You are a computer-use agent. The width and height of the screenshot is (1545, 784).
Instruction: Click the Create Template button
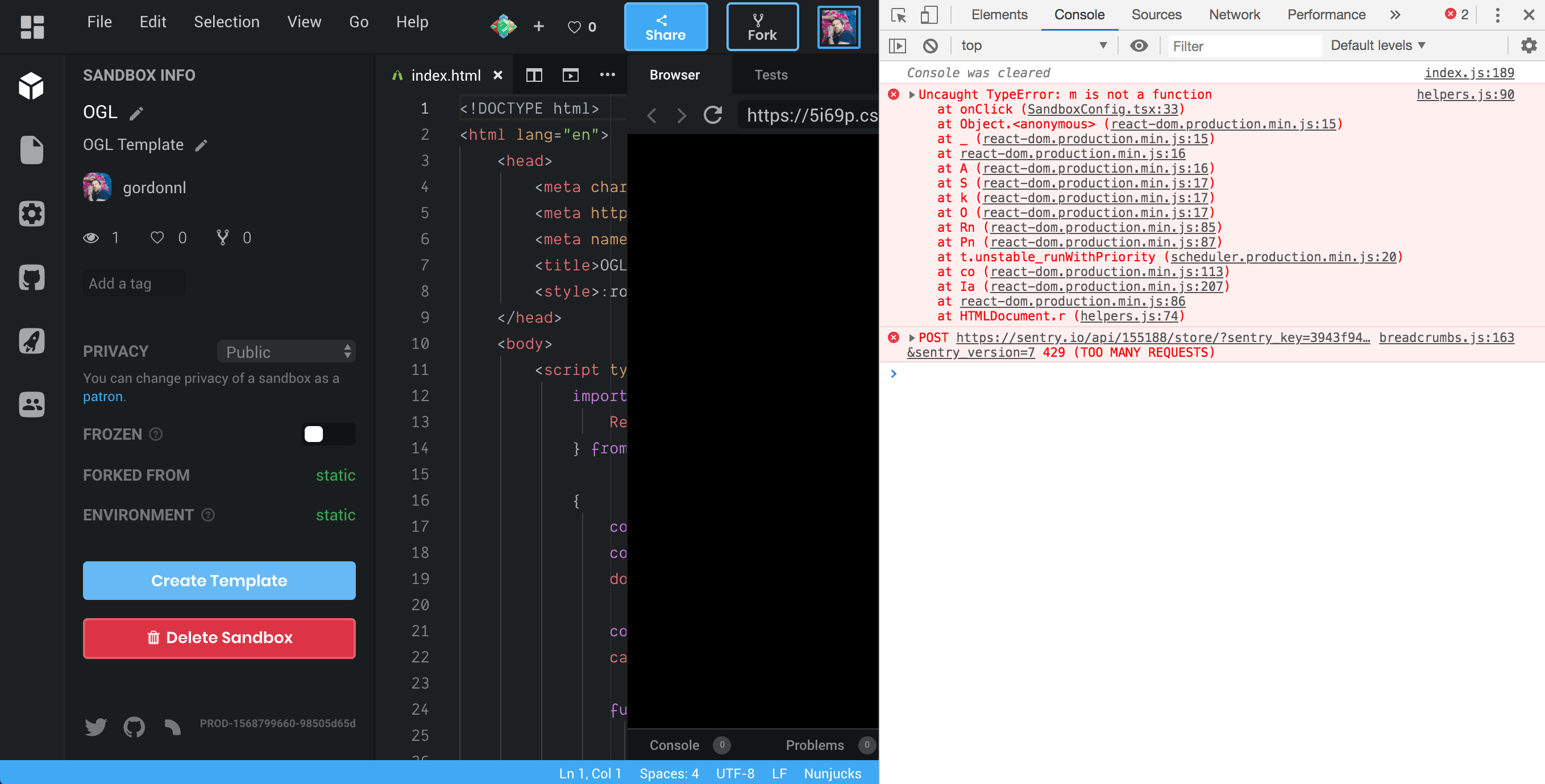[x=219, y=580]
